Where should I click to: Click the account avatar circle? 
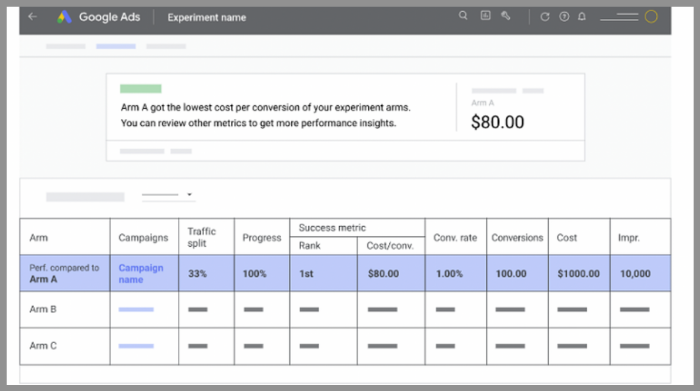coord(651,17)
